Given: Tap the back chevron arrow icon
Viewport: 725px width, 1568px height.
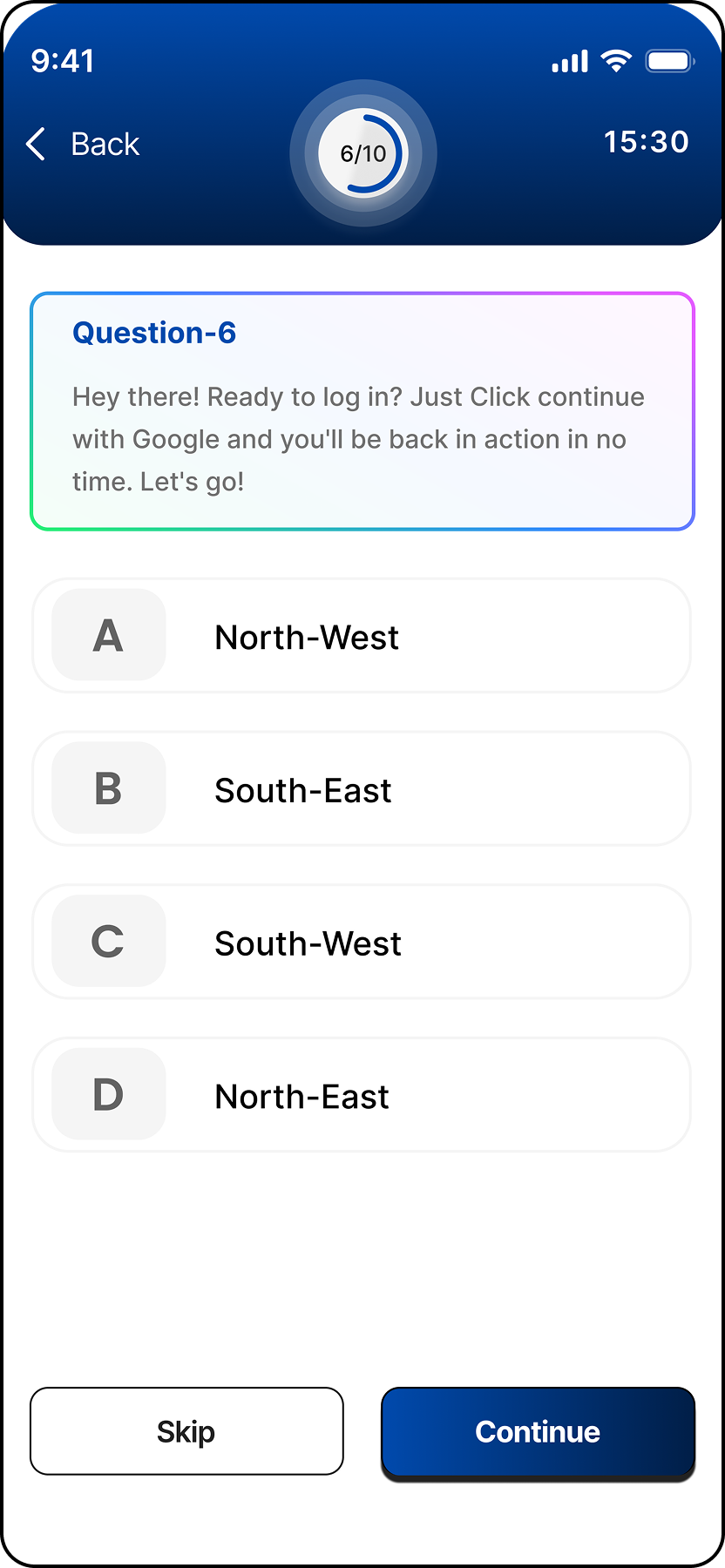Looking at the screenshot, I should pyautogui.click(x=36, y=145).
